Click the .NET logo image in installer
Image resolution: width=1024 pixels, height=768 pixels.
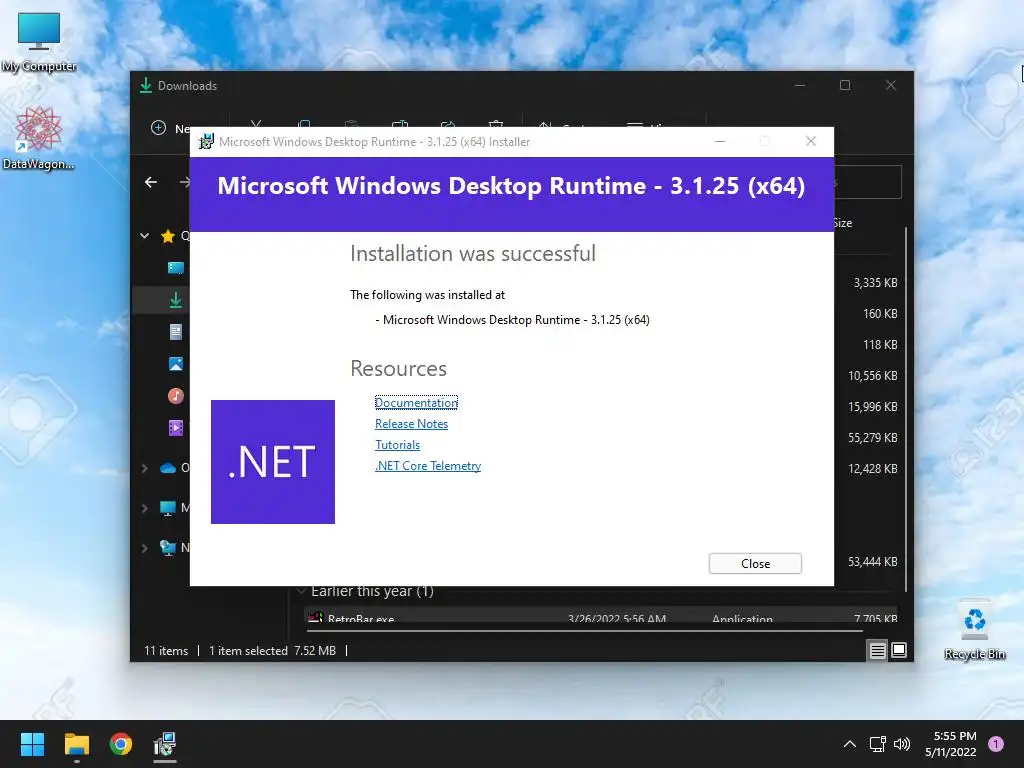273,462
